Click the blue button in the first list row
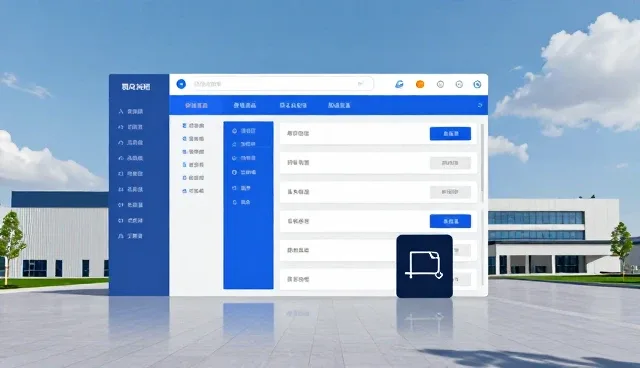This screenshot has width=640, height=368. pos(450,133)
